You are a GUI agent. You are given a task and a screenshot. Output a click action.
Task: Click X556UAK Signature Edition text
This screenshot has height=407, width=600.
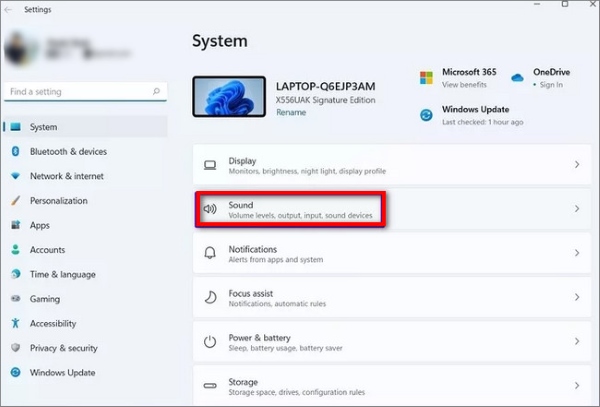326,100
